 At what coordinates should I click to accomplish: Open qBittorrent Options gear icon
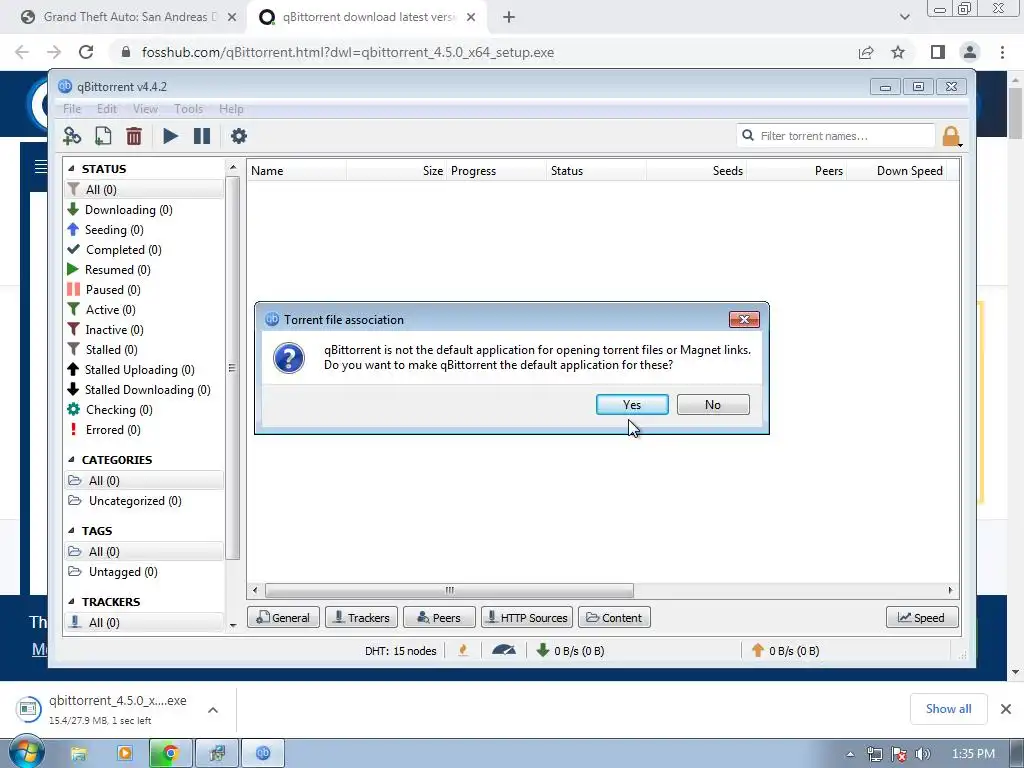239,136
